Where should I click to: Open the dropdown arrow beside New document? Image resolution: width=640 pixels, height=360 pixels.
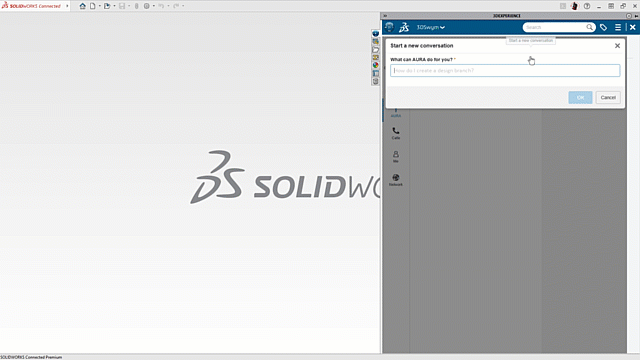(100, 6)
